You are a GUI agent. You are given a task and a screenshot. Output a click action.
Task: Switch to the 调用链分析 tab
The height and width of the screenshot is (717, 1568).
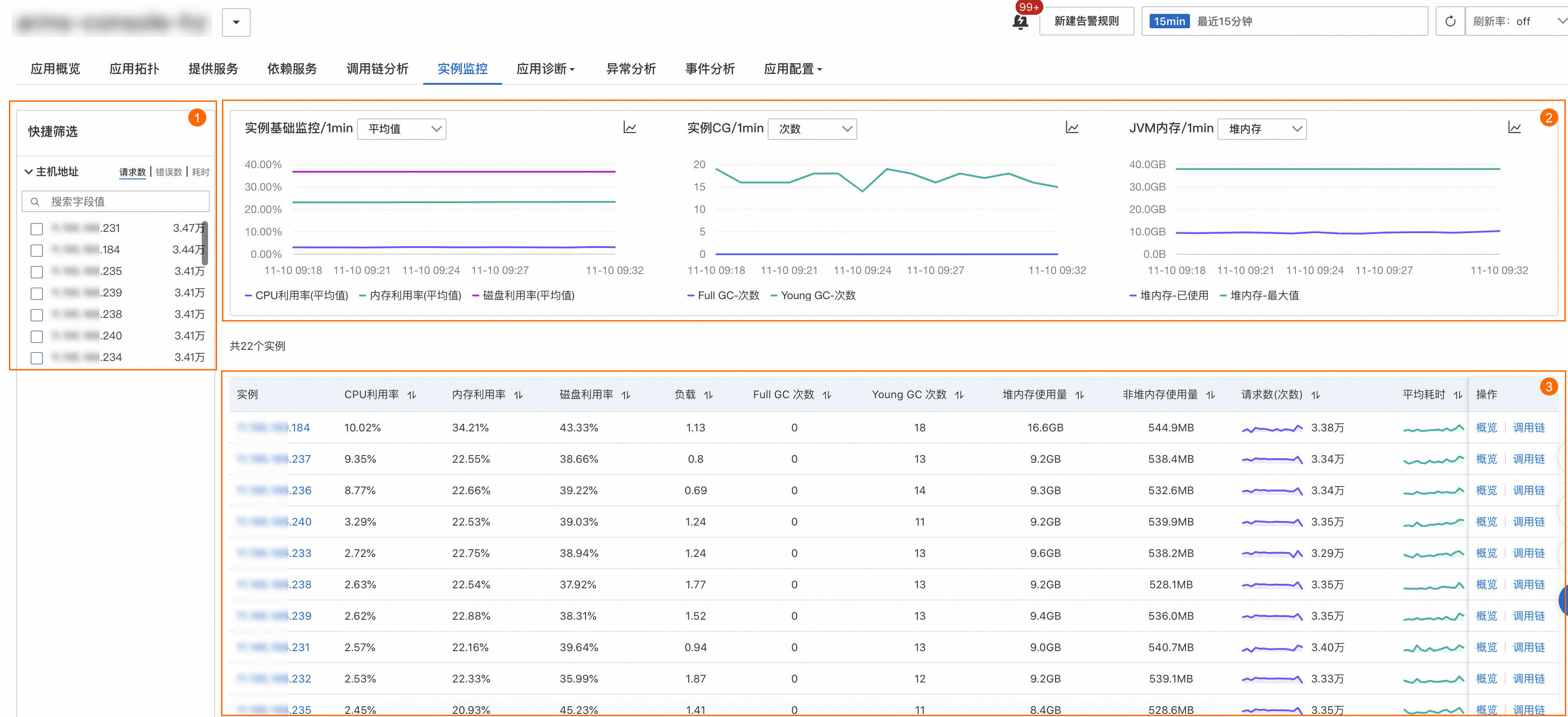click(378, 69)
